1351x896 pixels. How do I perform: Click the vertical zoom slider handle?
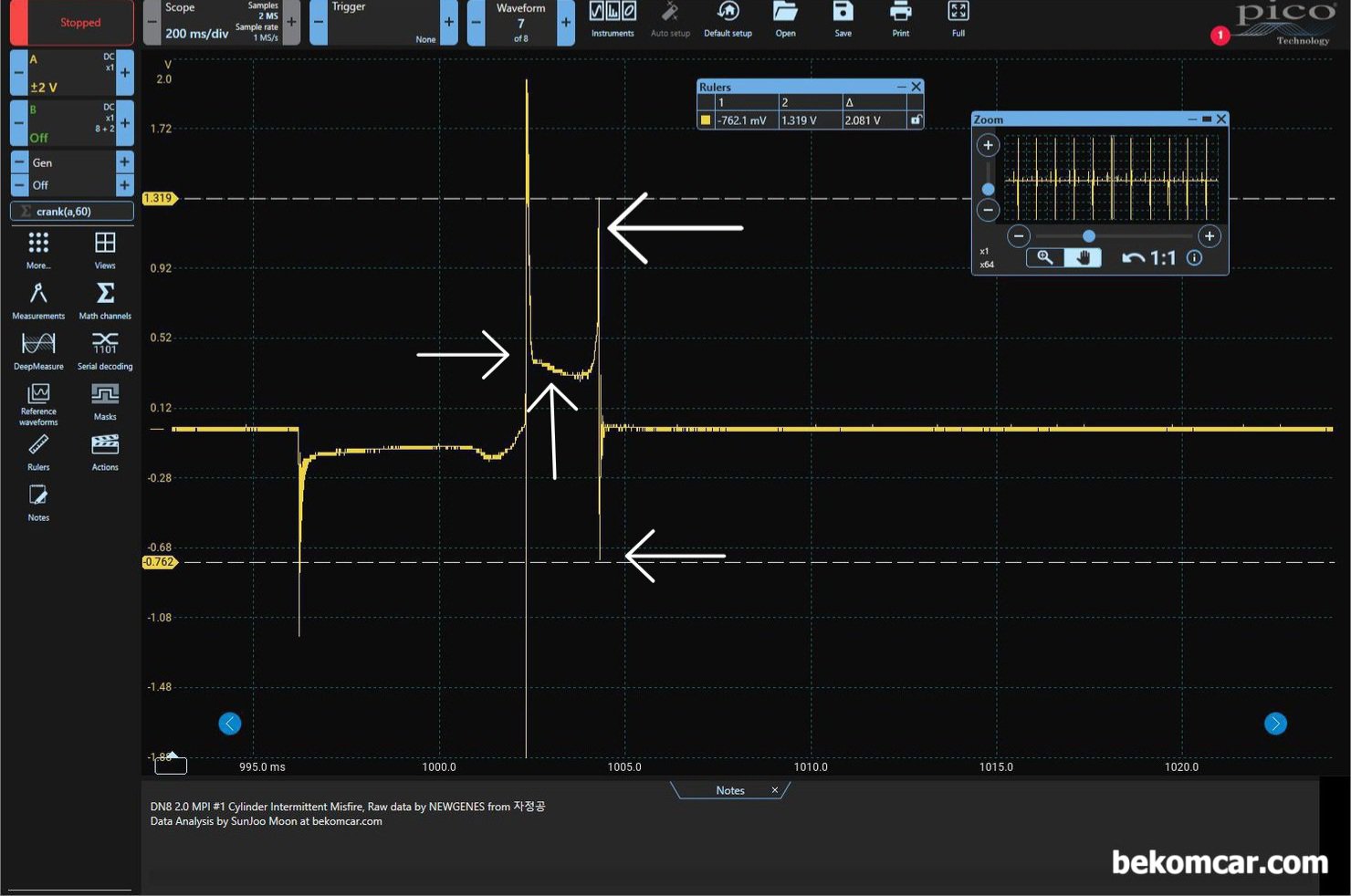[988, 189]
